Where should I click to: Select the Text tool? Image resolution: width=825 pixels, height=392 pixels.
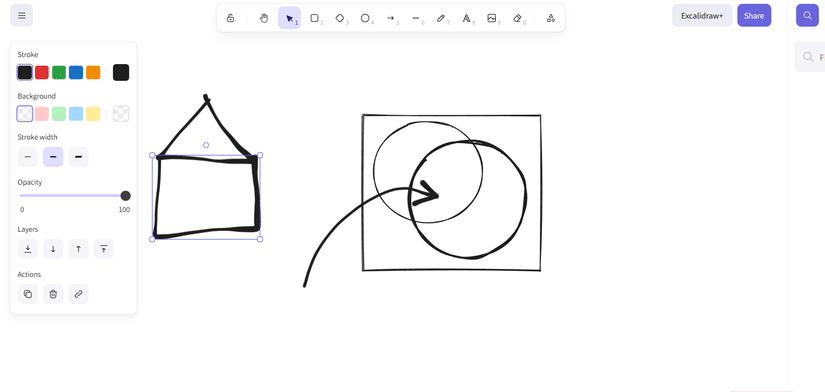point(466,18)
